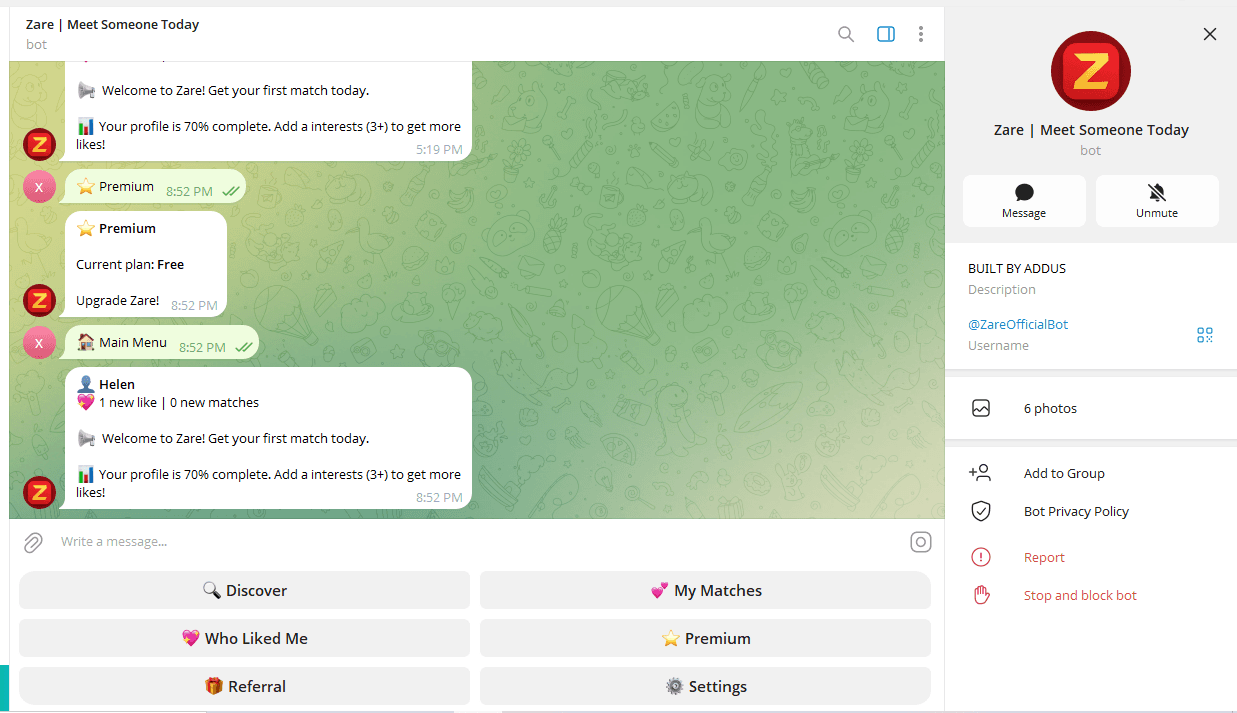The image size is (1237, 713).
Task: Focus the Write a message field
Action: (x=478, y=542)
